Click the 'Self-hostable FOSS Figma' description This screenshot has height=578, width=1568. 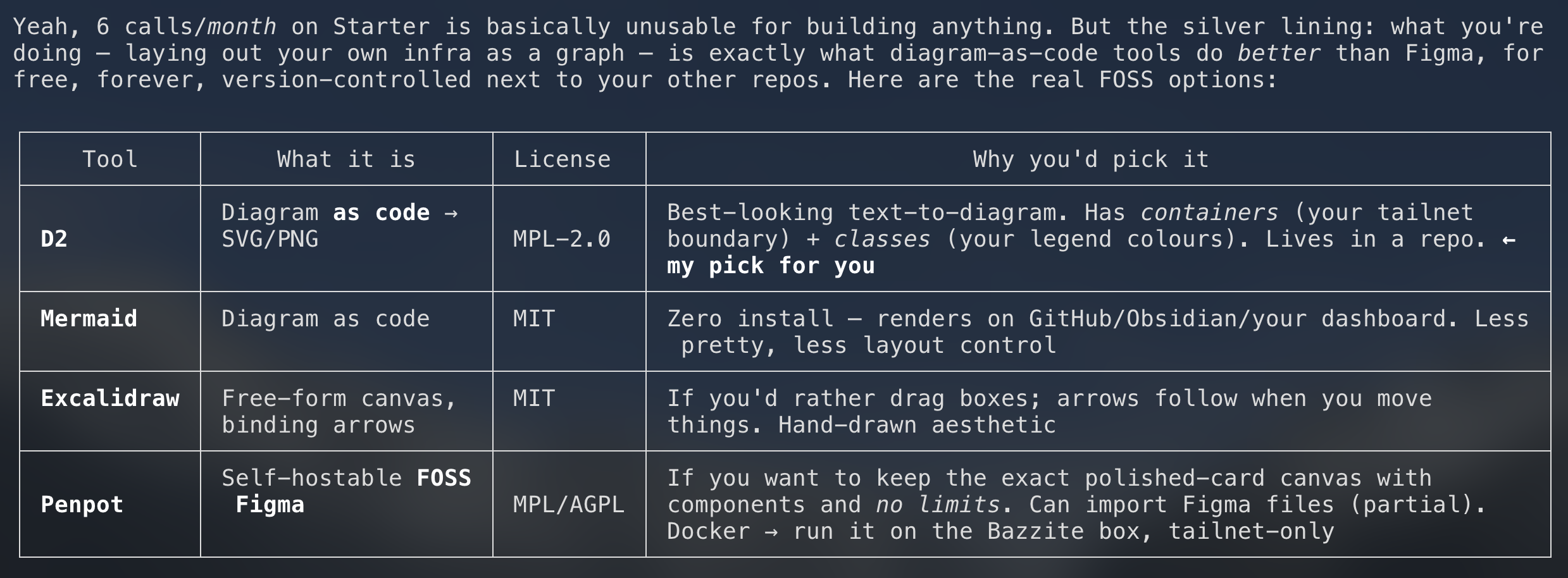[x=346, y=491]
